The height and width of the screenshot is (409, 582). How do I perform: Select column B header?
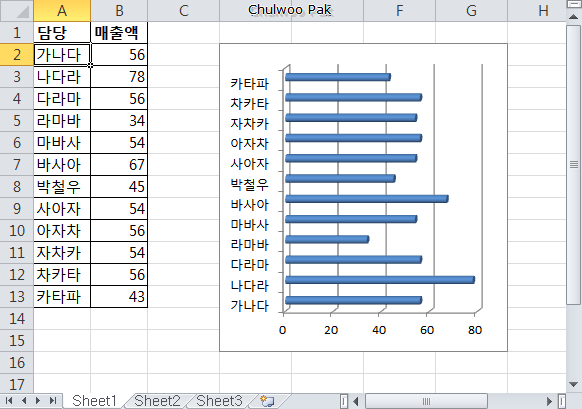click(119, 10)
